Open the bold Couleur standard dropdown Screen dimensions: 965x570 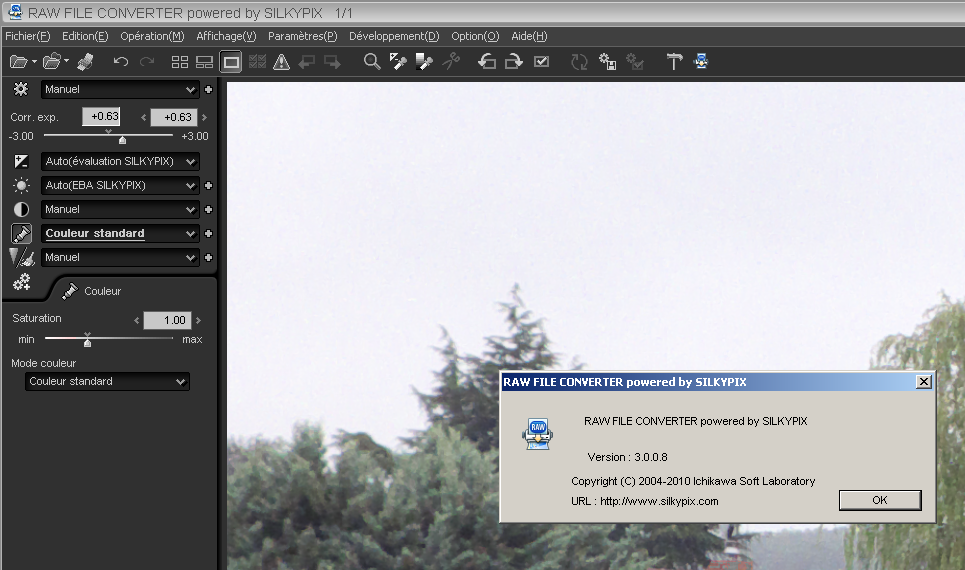[120, 233]
